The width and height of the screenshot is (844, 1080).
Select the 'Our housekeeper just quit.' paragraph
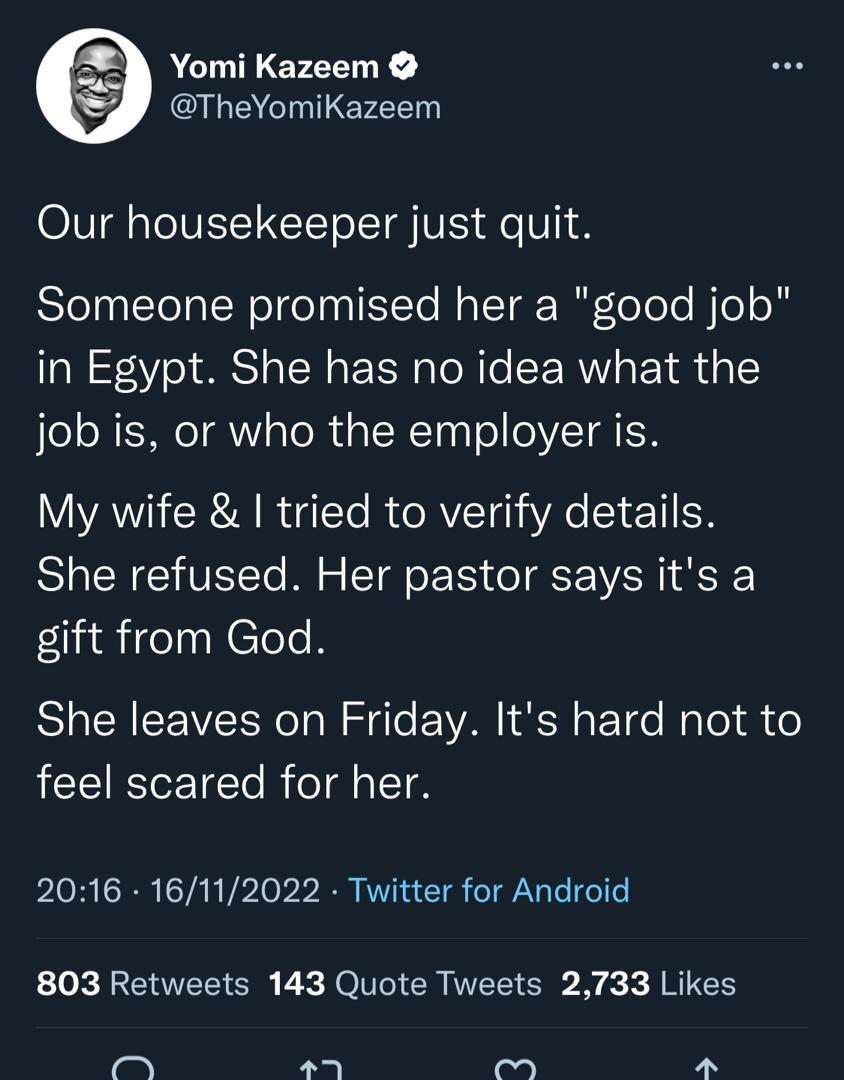pos(313,222)
